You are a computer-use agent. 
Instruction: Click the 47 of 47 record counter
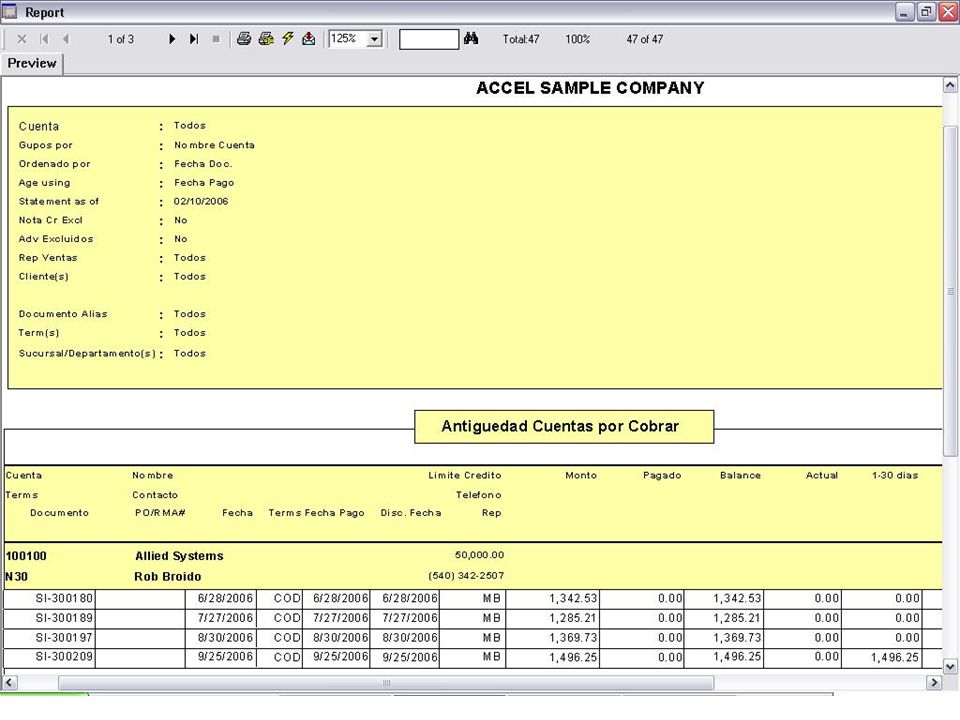(645, 39)
